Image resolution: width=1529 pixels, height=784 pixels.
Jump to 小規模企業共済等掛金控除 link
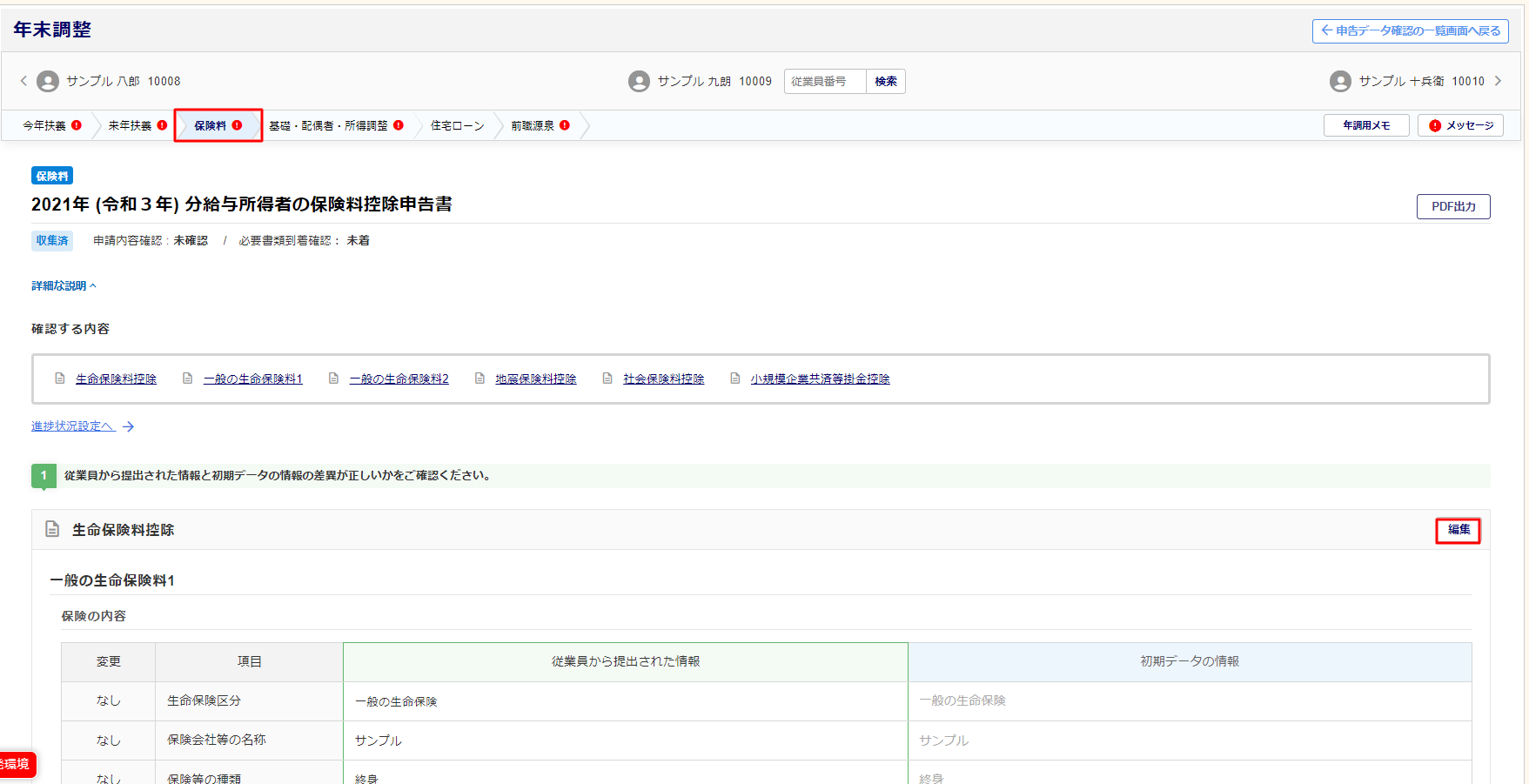(x=821, y=379)
